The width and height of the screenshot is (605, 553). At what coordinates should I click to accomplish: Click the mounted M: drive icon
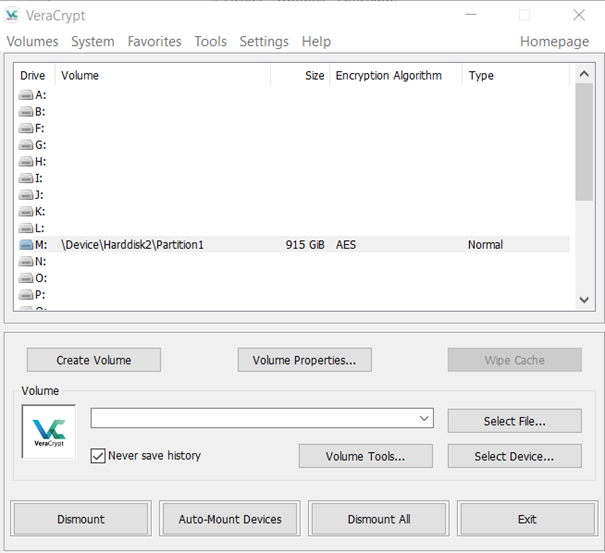tap(26, 245)
